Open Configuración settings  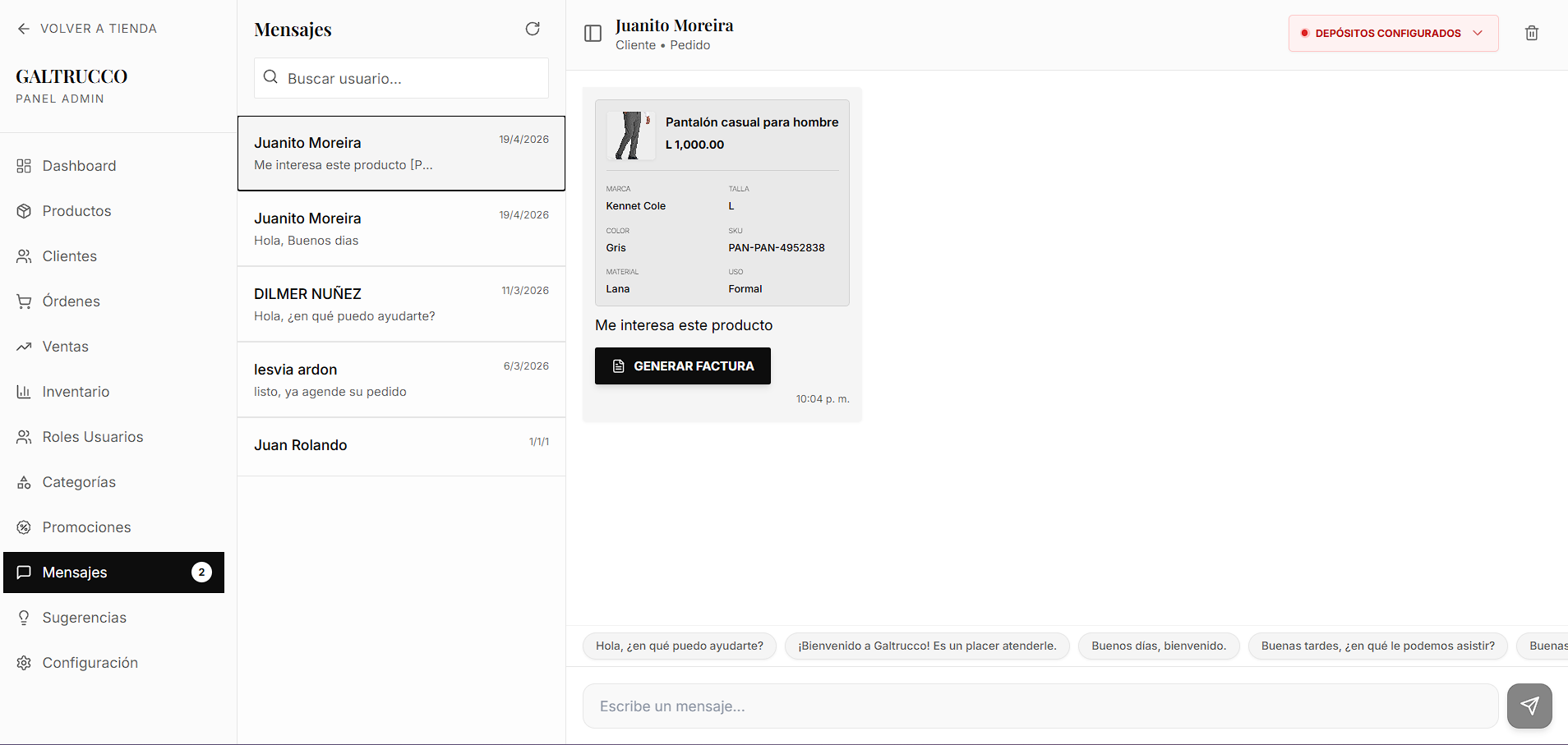tap(90, 663)
